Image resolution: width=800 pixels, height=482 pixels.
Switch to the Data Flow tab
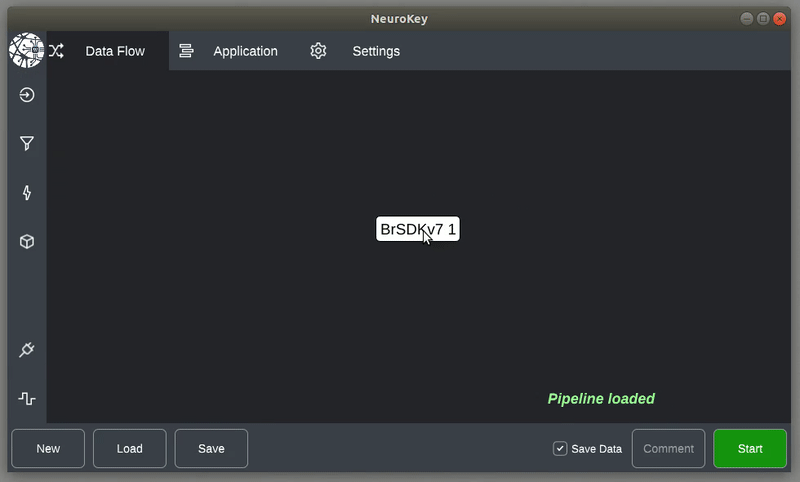115,51
